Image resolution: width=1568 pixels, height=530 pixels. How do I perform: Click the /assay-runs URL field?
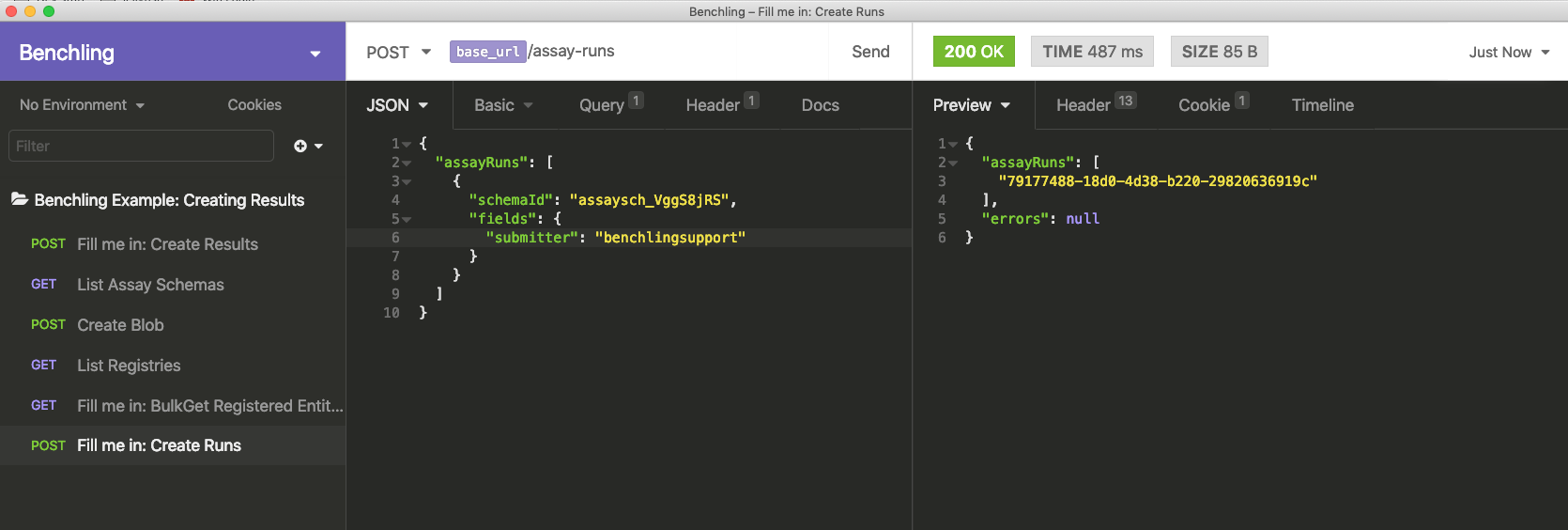click(x=572, y=51)
